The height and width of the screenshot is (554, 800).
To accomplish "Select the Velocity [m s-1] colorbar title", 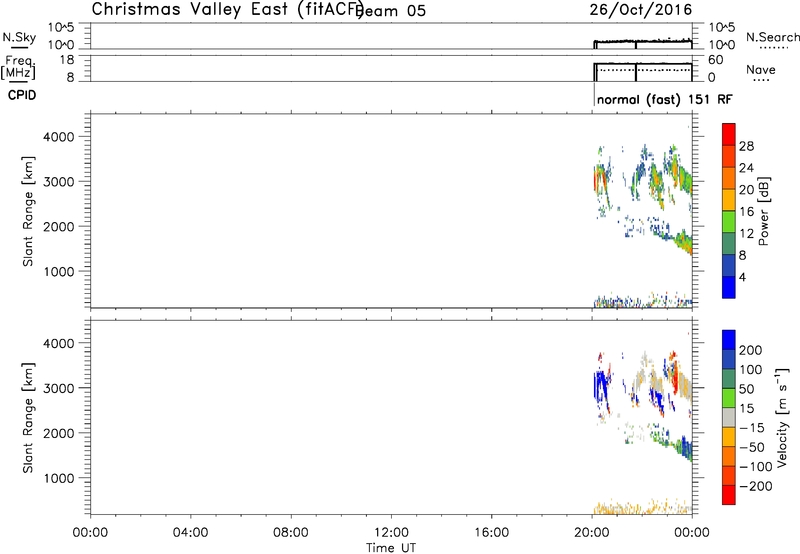I will [x=782, y=417].
